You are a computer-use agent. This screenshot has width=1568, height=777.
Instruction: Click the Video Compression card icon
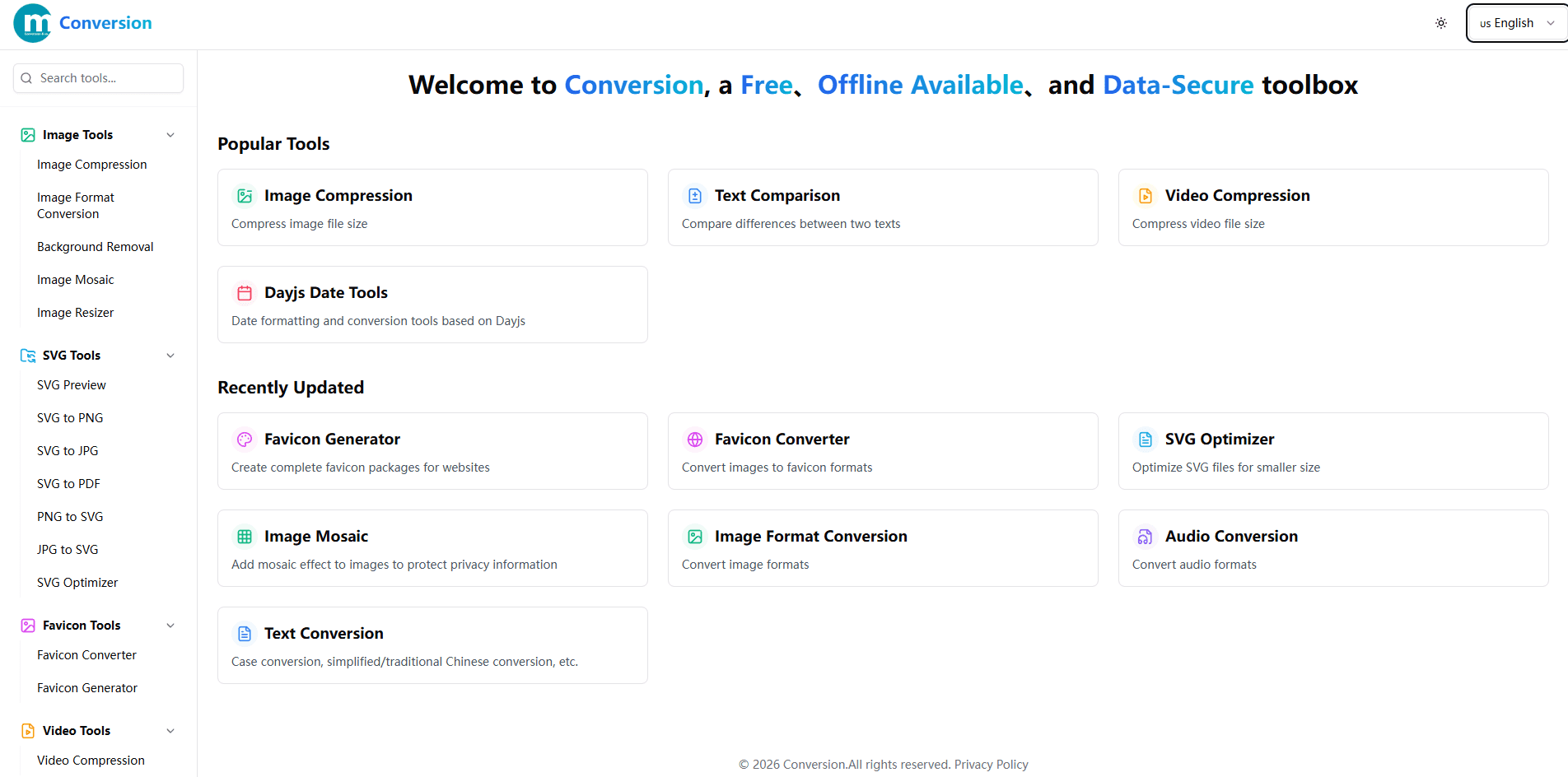[1146, 196]
